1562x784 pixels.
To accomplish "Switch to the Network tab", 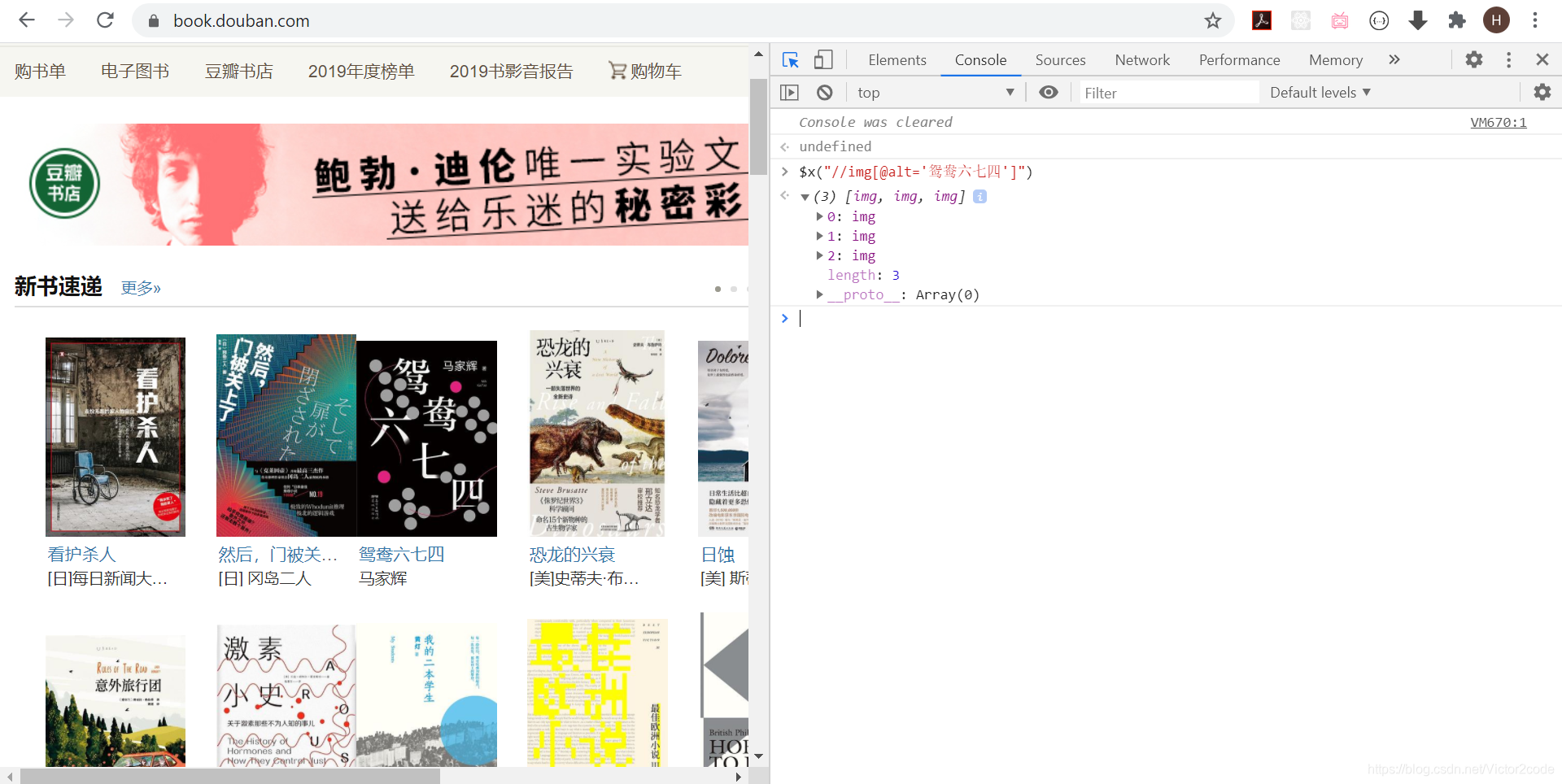I will tap(1142, 60).
